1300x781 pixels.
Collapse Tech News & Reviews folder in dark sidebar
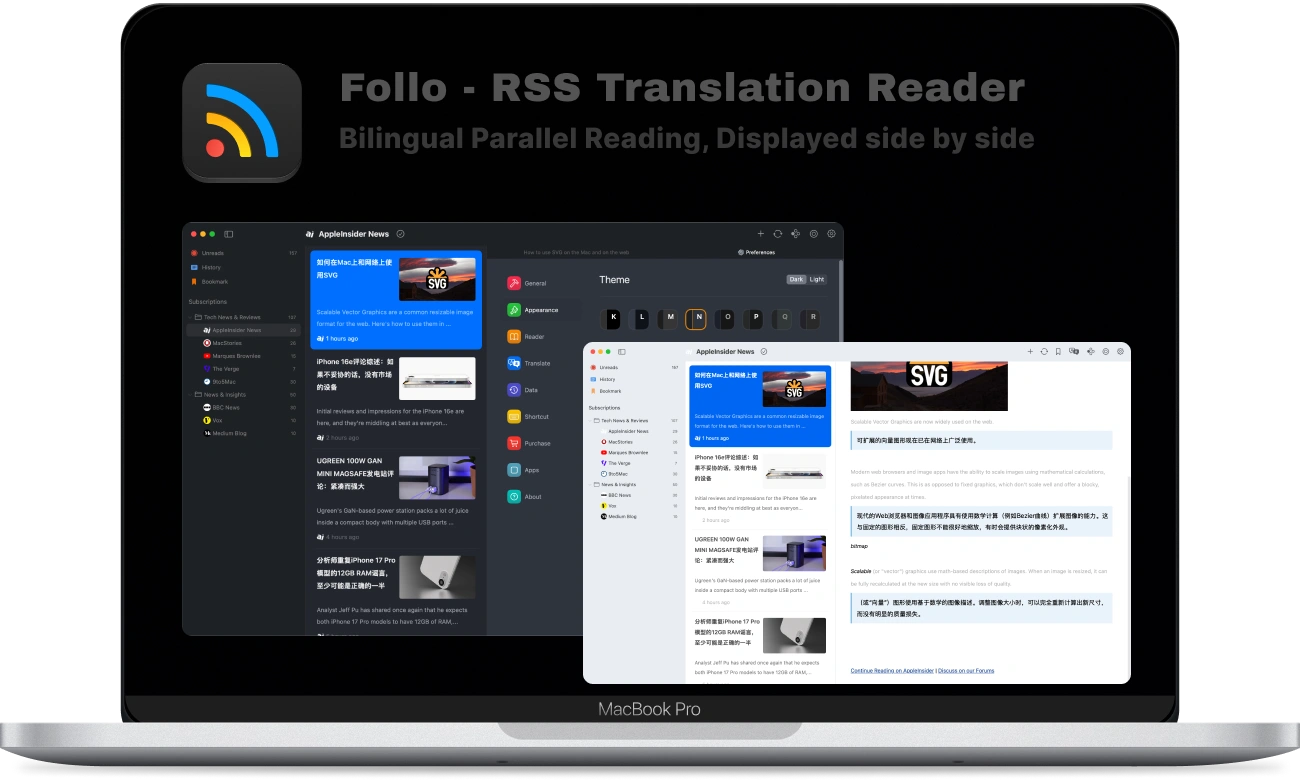coord(190,317)
